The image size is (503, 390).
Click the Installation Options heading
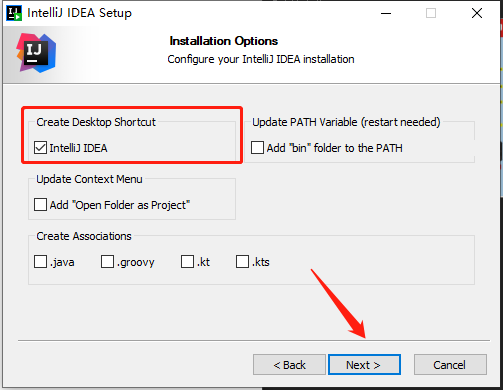click(x=224, y=41)
